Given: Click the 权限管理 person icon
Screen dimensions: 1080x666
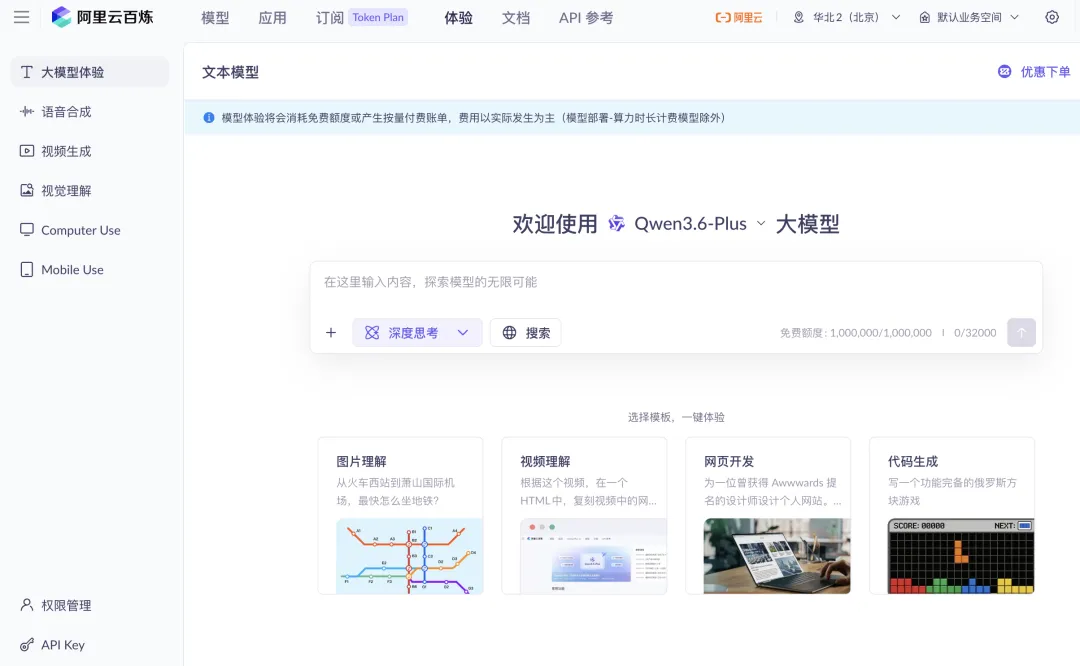Looking at the screenshot, I should [x=27, y=605].
